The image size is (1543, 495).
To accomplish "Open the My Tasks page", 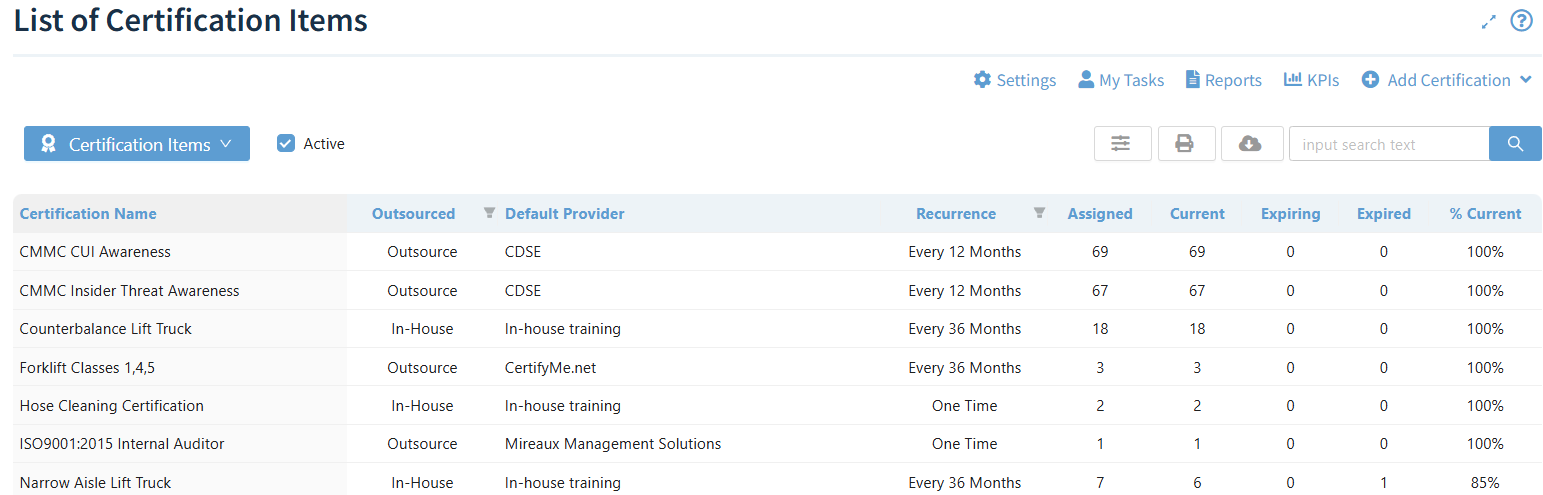I will (1120, 80).
